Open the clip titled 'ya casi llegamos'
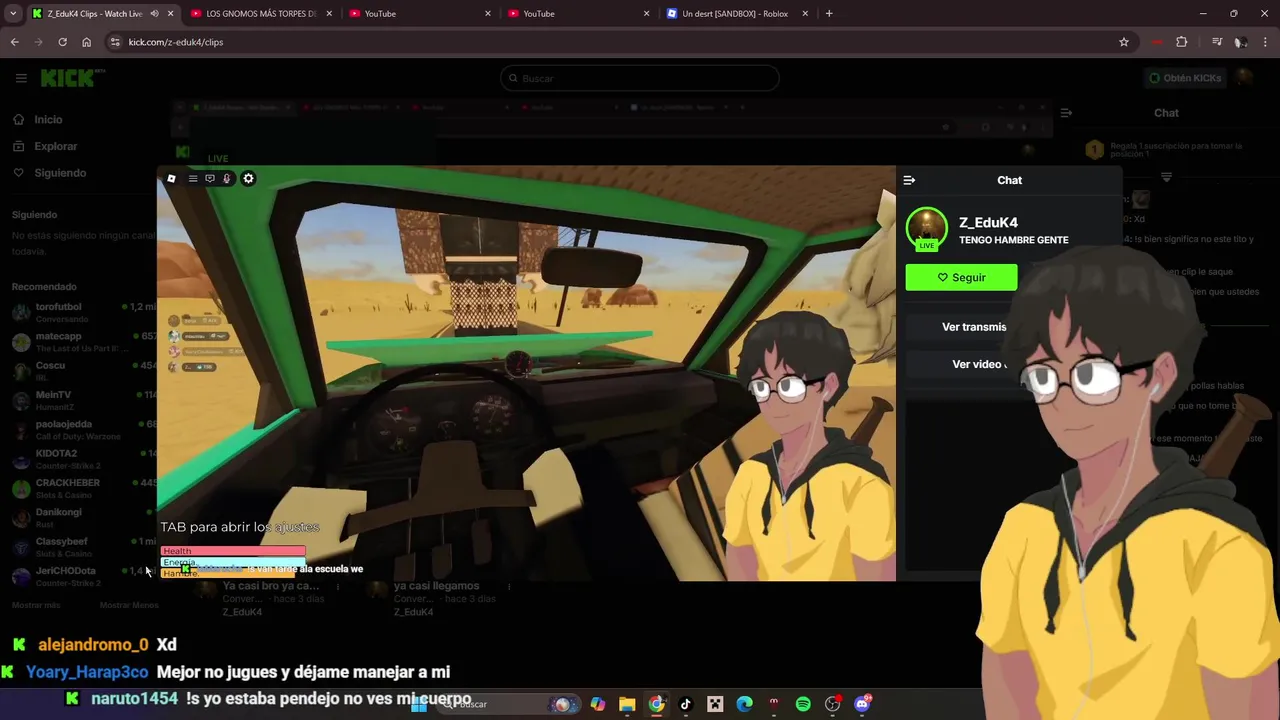 (x=436, y=586)
